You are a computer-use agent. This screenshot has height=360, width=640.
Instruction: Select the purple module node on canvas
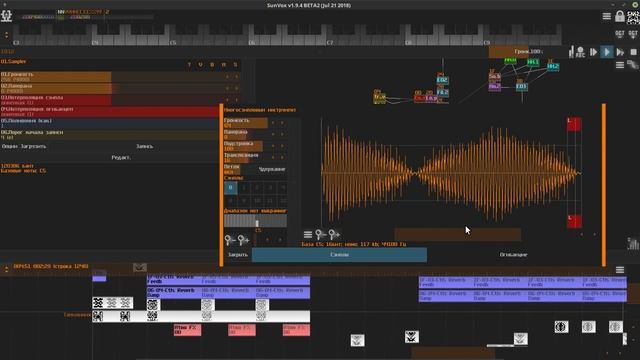(x=494, y=87)
